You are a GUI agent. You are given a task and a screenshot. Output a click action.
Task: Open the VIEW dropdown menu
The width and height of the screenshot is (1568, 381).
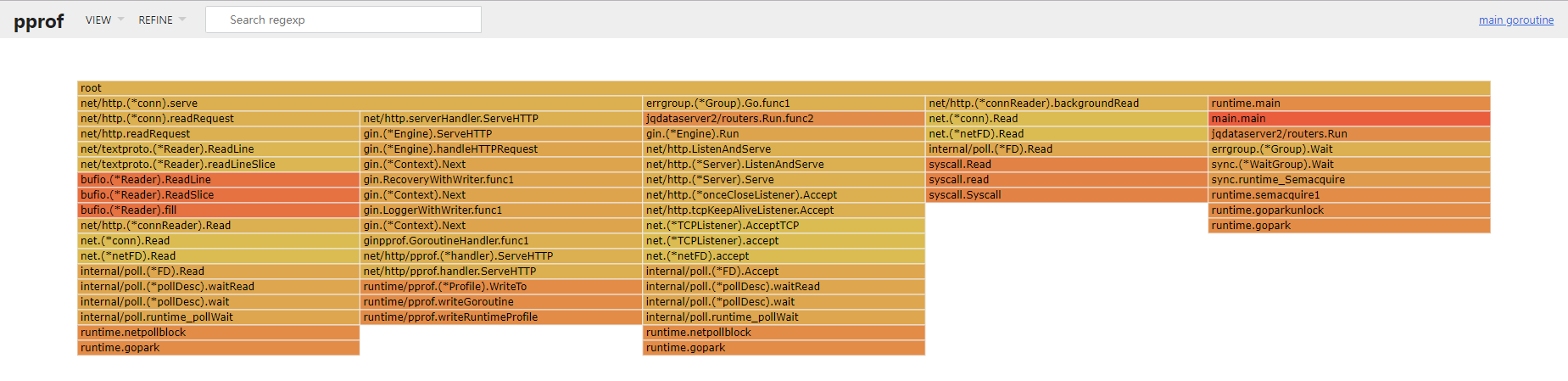click(104, 20)
